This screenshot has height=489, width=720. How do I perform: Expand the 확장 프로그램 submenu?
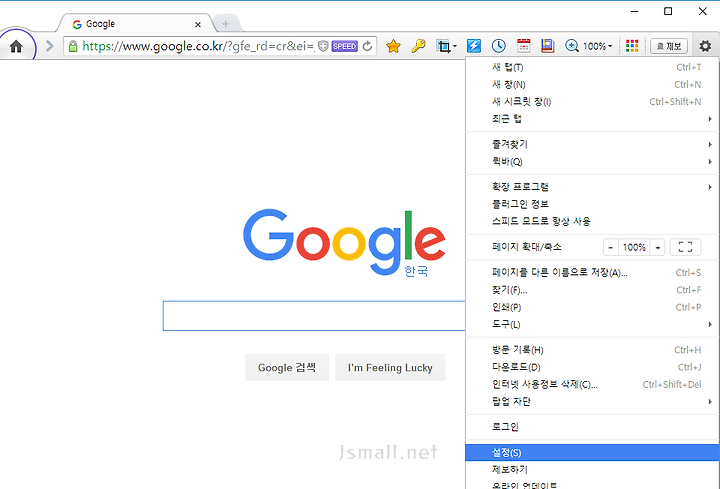[592, 187]
